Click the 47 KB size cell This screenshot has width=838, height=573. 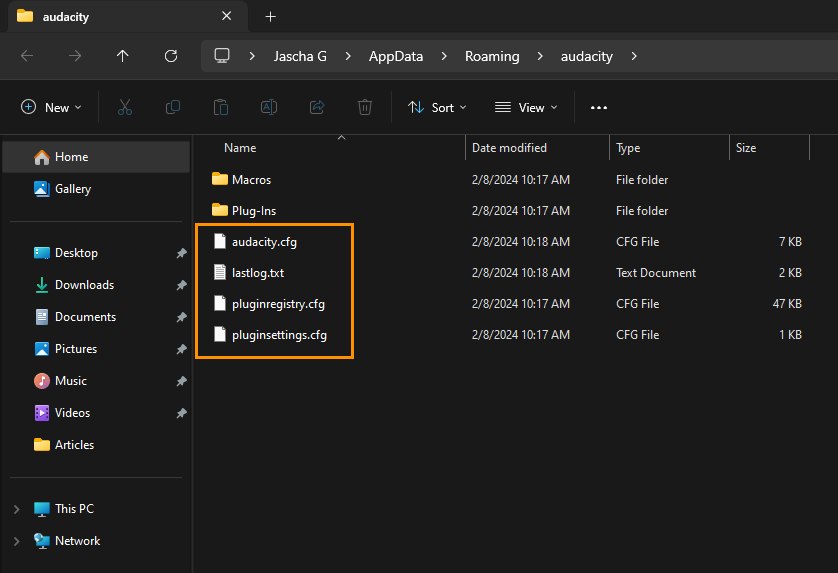[x=787, y=304]
